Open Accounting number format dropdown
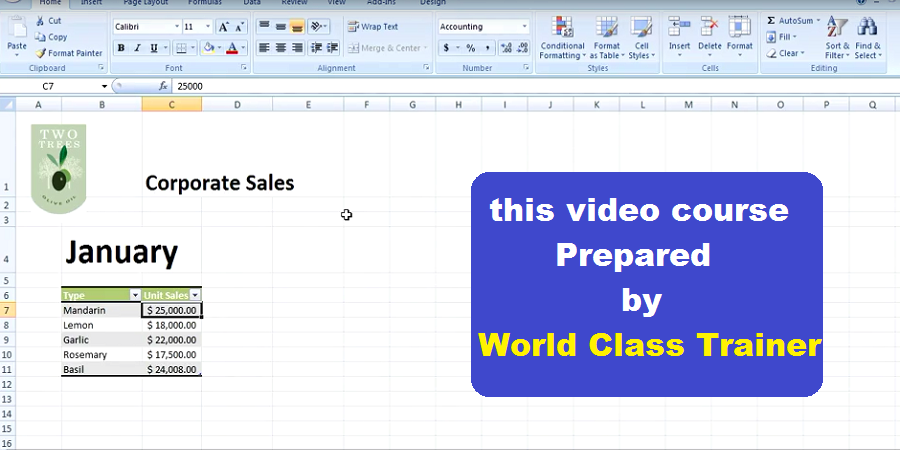Screen dimensions: 900x450 tap(524, 27)
